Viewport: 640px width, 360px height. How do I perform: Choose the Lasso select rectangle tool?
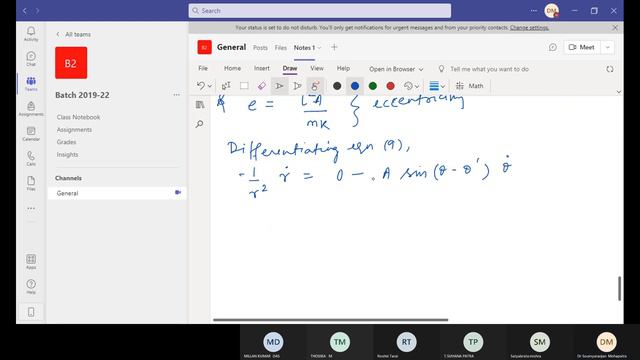click(x=244, y=86)
